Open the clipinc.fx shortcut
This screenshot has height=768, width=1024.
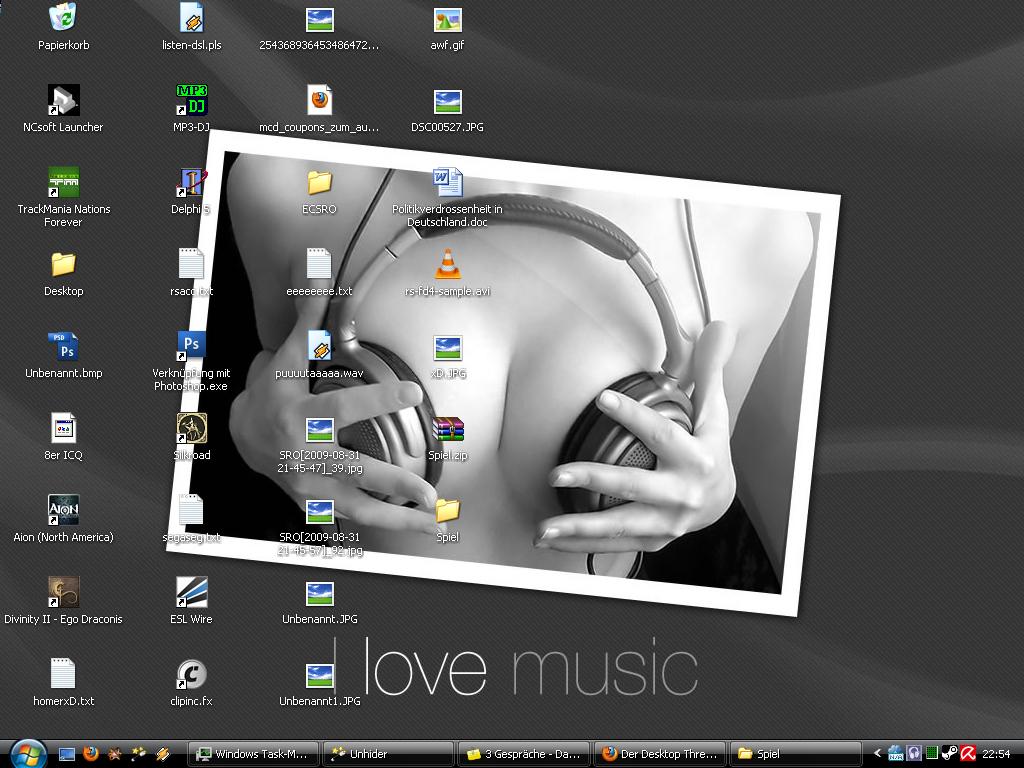pyautogui.click(x=191, y=675)
